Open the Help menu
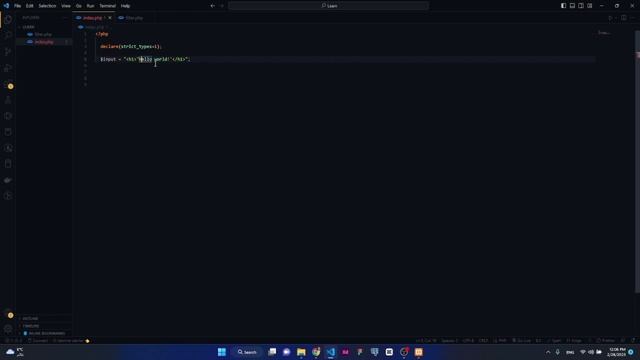This screenshot has width=640, height=360. click(x=125, y=6)
